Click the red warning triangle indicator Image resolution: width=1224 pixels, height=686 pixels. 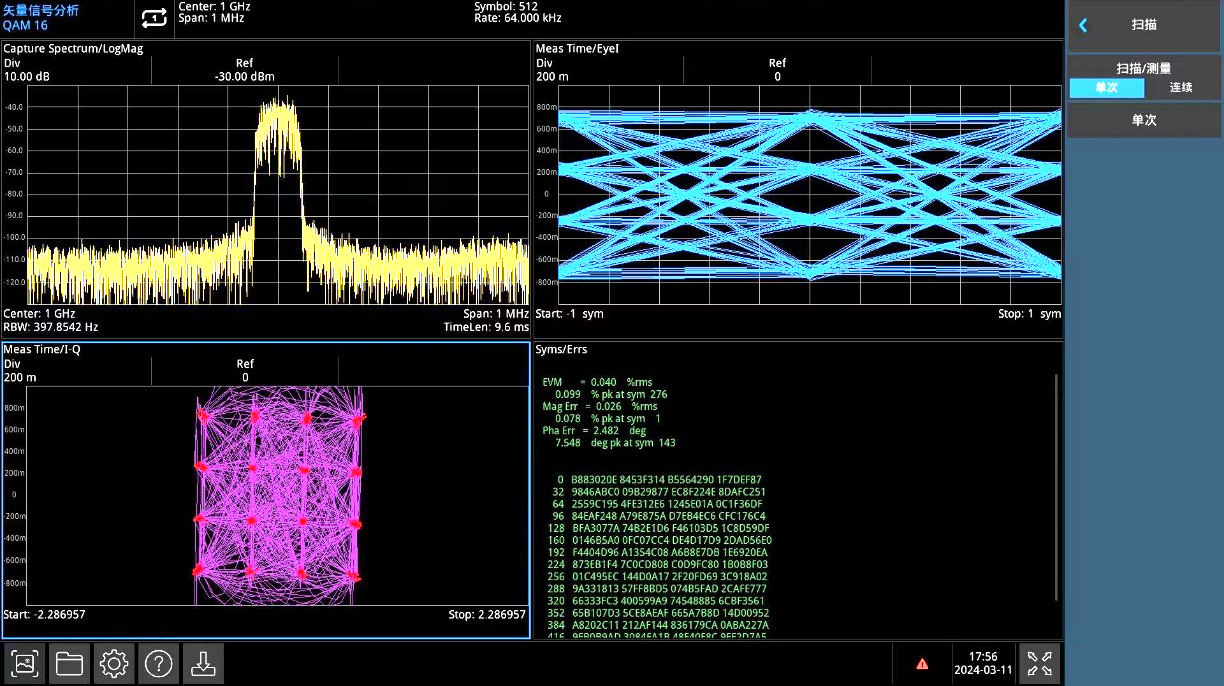coord(922,664)
